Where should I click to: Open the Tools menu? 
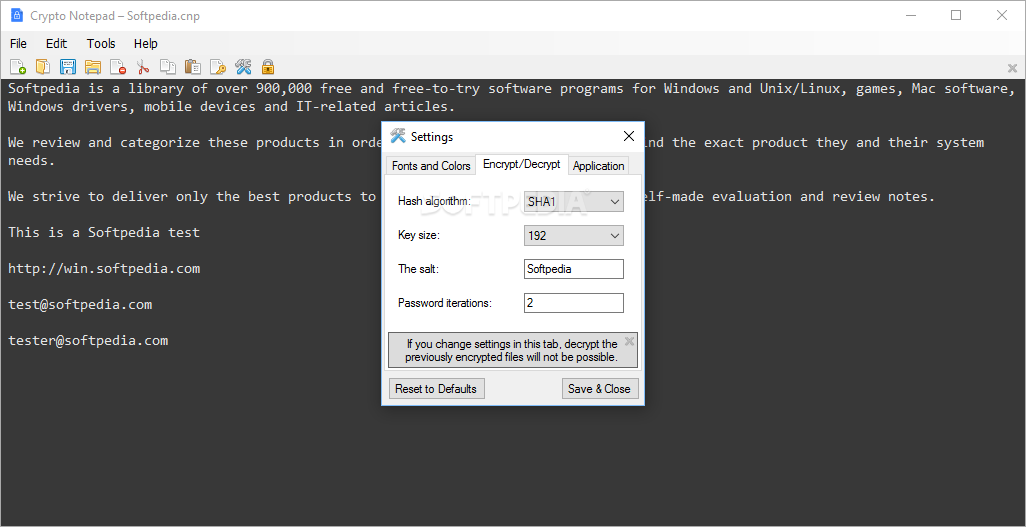pyautogui.click(x=101, y=44)
